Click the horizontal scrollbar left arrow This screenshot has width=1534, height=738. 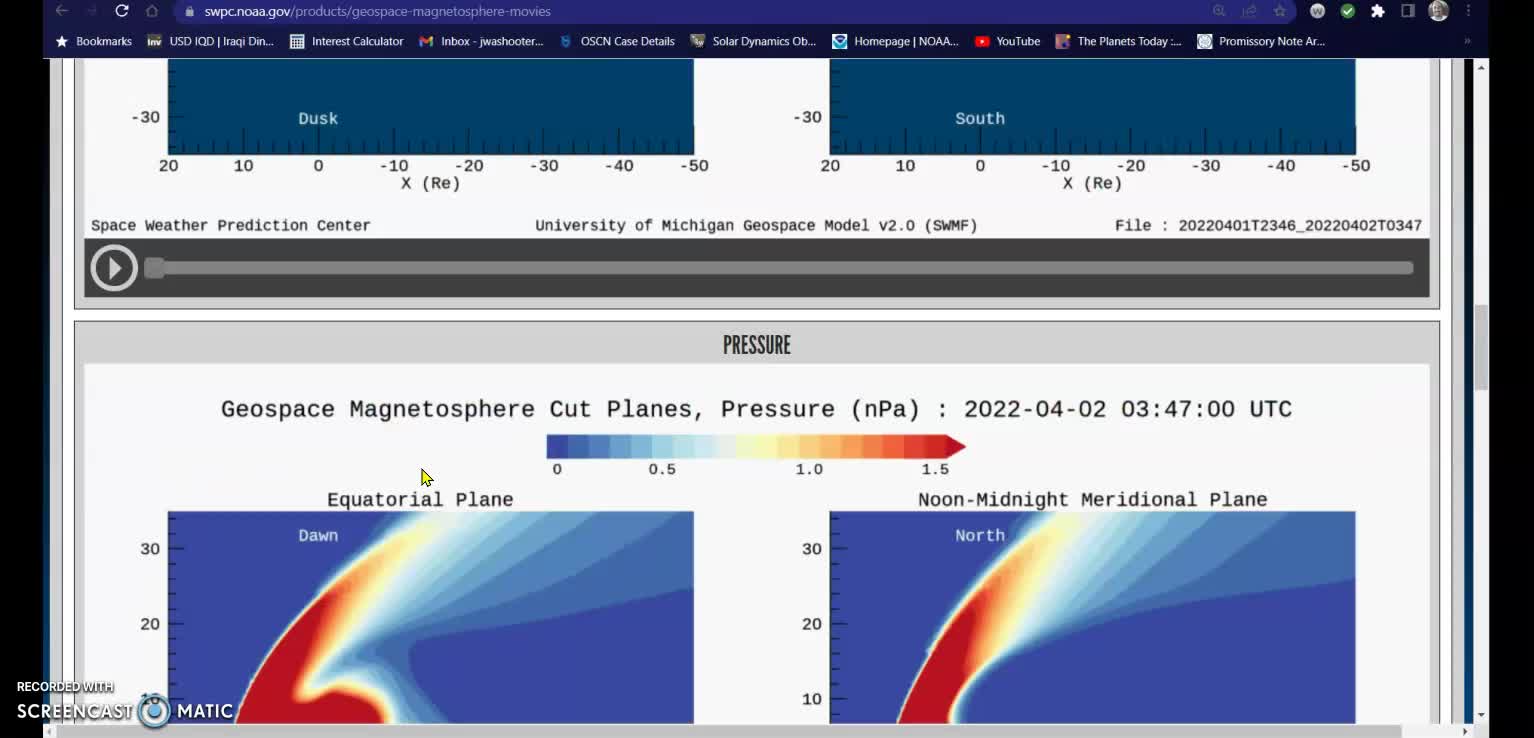click(52, 731)
